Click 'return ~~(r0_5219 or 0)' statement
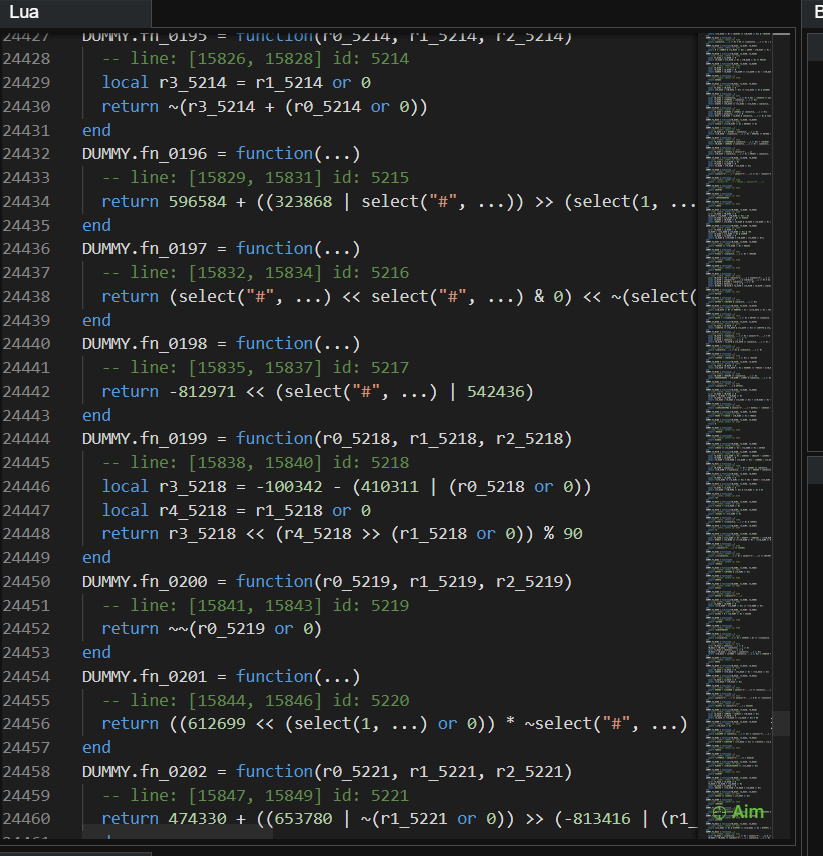The height and width of the screenshot is (856, 823). [211, 629]
